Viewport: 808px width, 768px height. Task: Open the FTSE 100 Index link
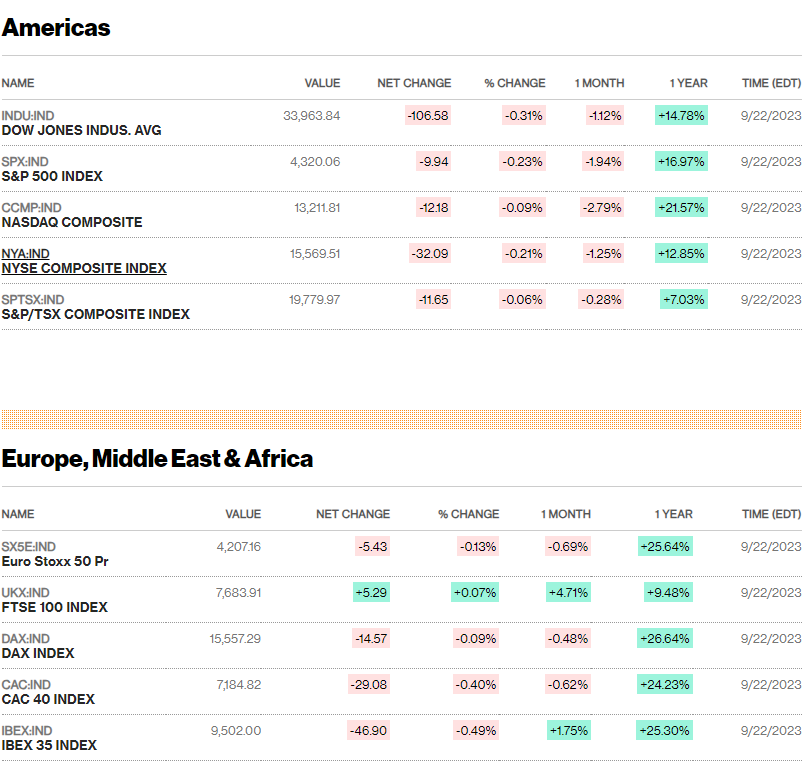click(55, 607)
